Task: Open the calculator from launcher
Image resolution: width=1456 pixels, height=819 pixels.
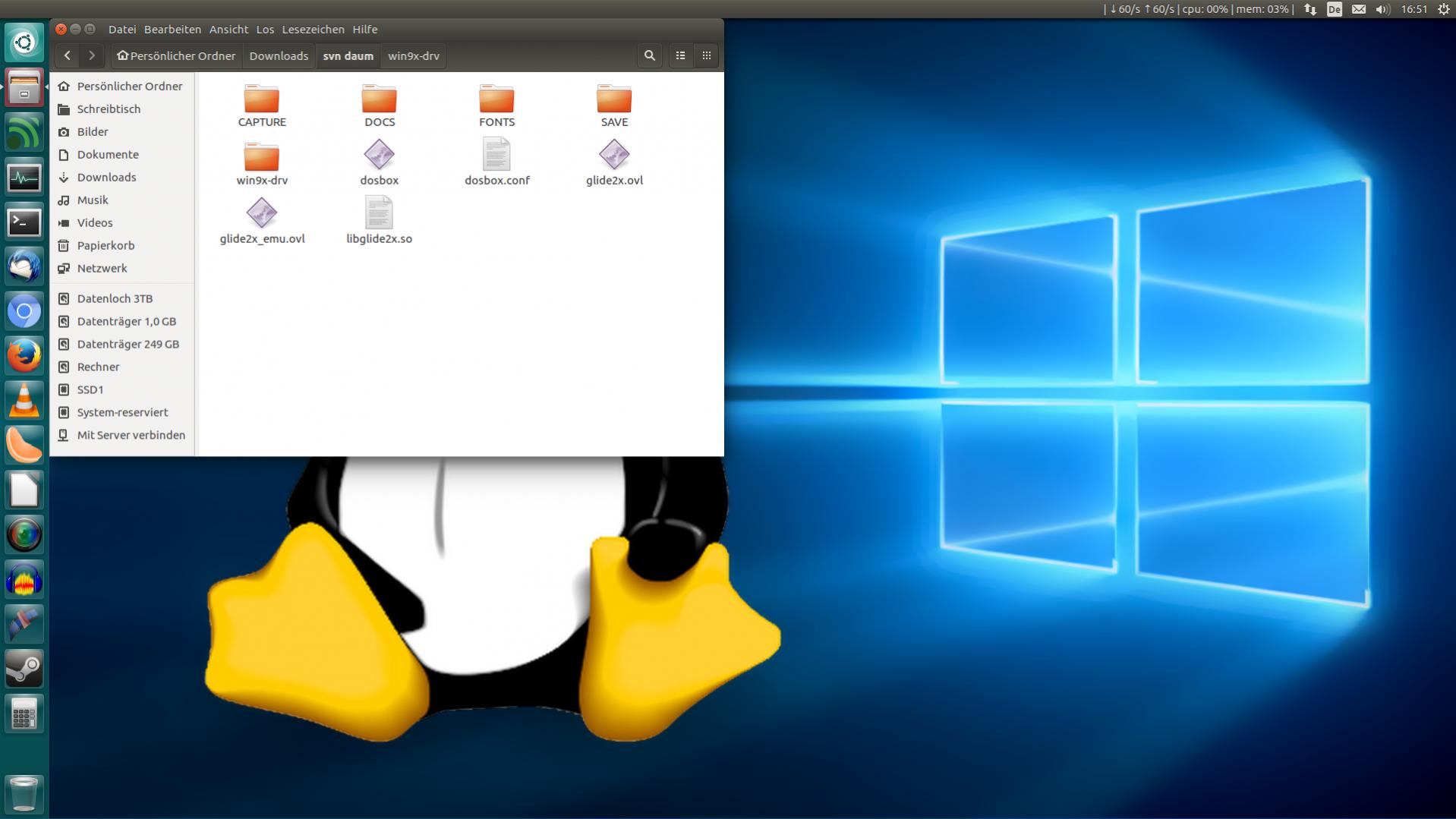Action: [24, 713]
